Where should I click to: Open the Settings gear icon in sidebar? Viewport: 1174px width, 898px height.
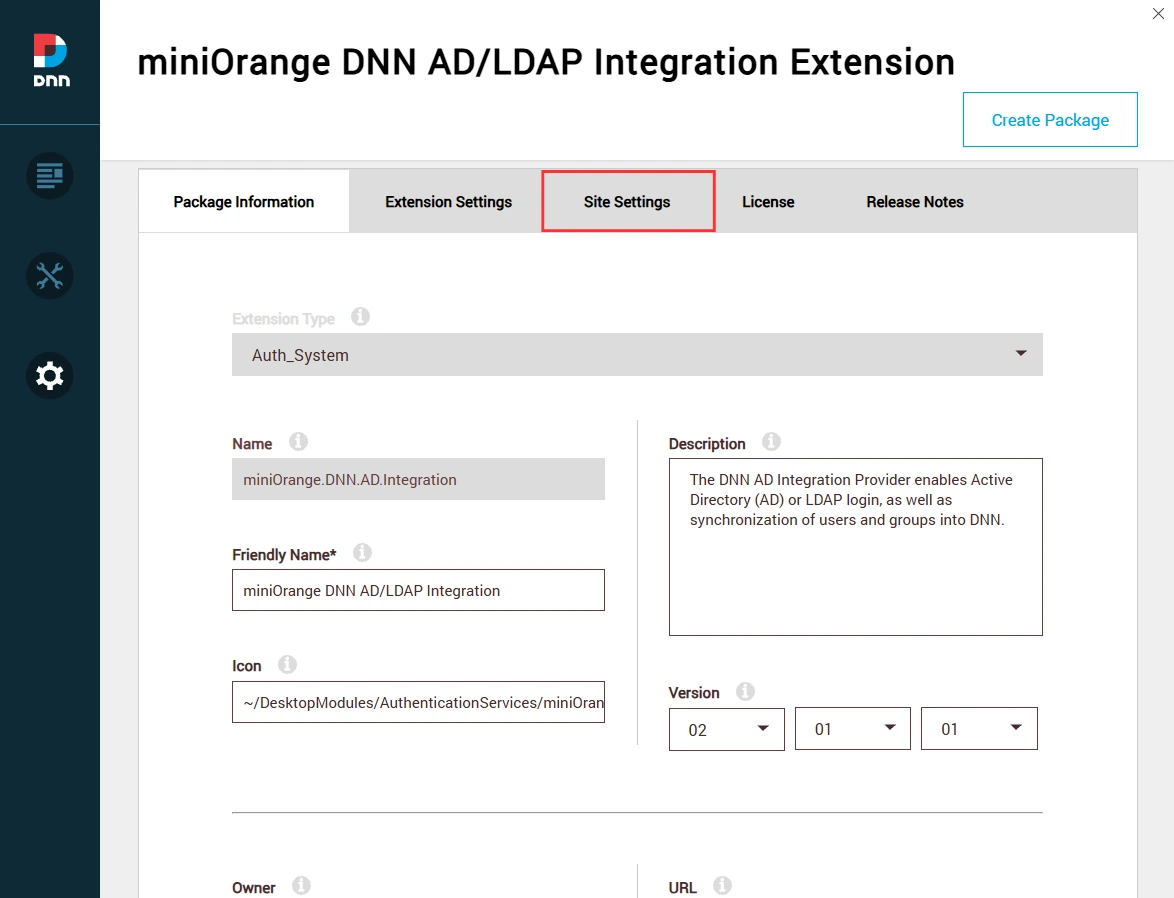click(x=49, y=375)
